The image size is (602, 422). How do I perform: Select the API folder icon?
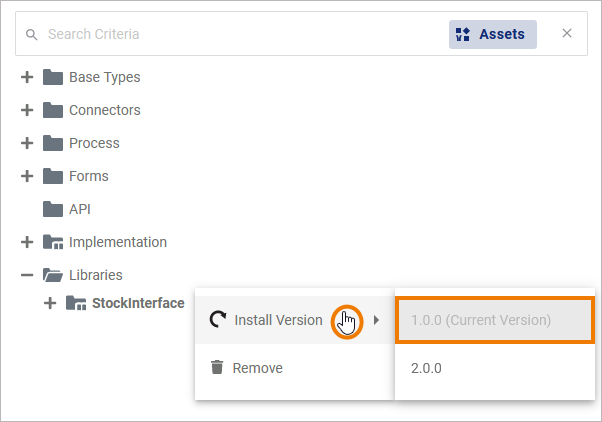coord(53,209)
